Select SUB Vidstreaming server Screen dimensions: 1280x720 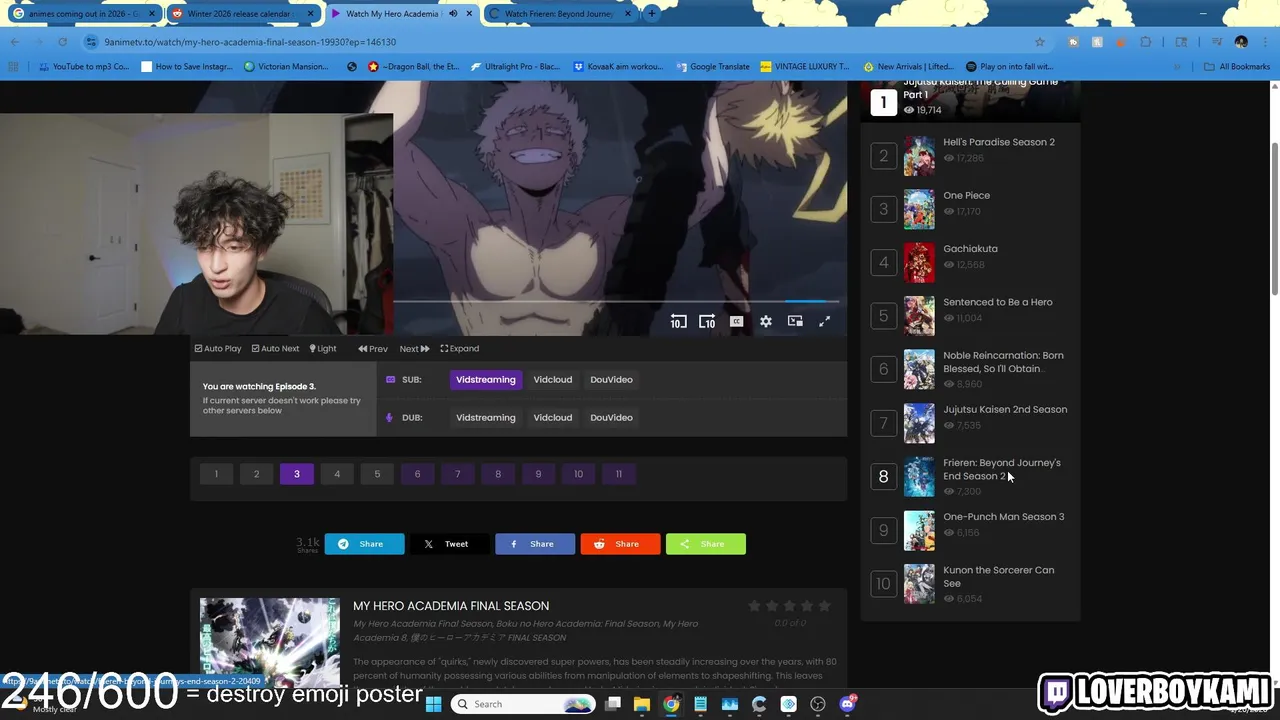click(486, 380)
